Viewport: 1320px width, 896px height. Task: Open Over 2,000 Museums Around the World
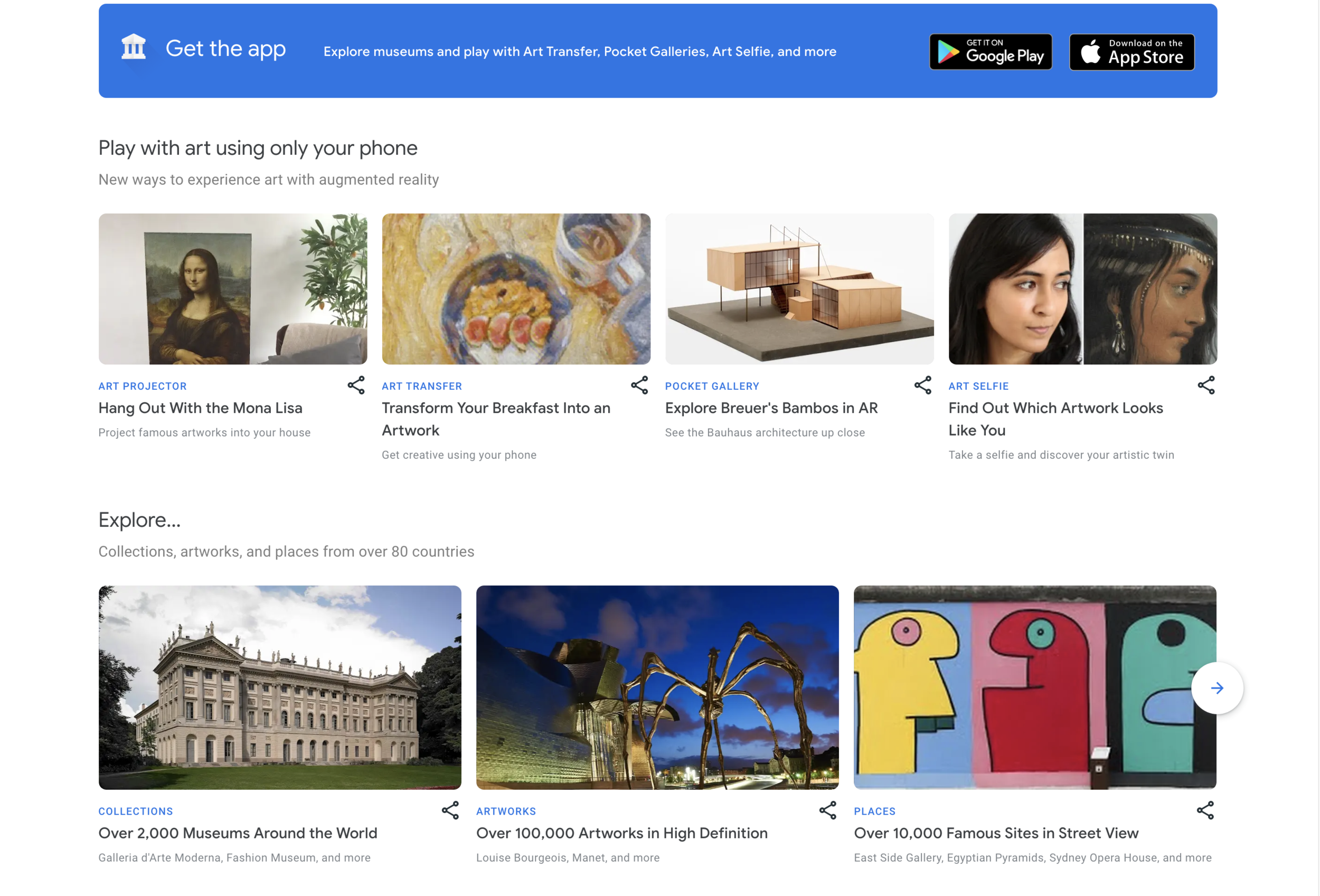point(238,833)
